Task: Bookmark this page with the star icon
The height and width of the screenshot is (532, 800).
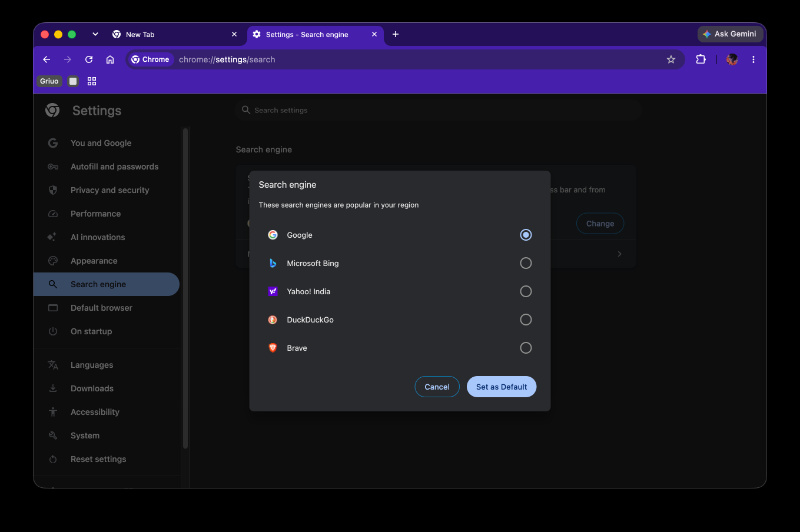Action: click(671, 60)
